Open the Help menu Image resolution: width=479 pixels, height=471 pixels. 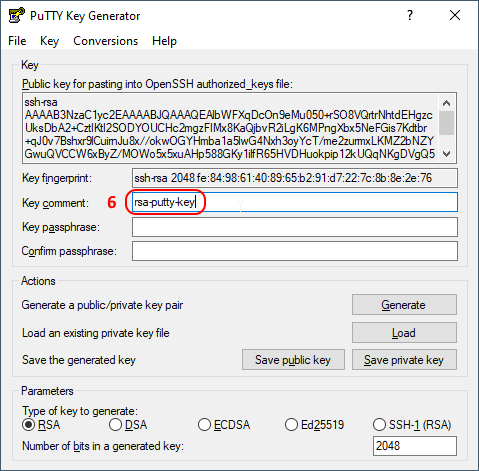(164, 41)
